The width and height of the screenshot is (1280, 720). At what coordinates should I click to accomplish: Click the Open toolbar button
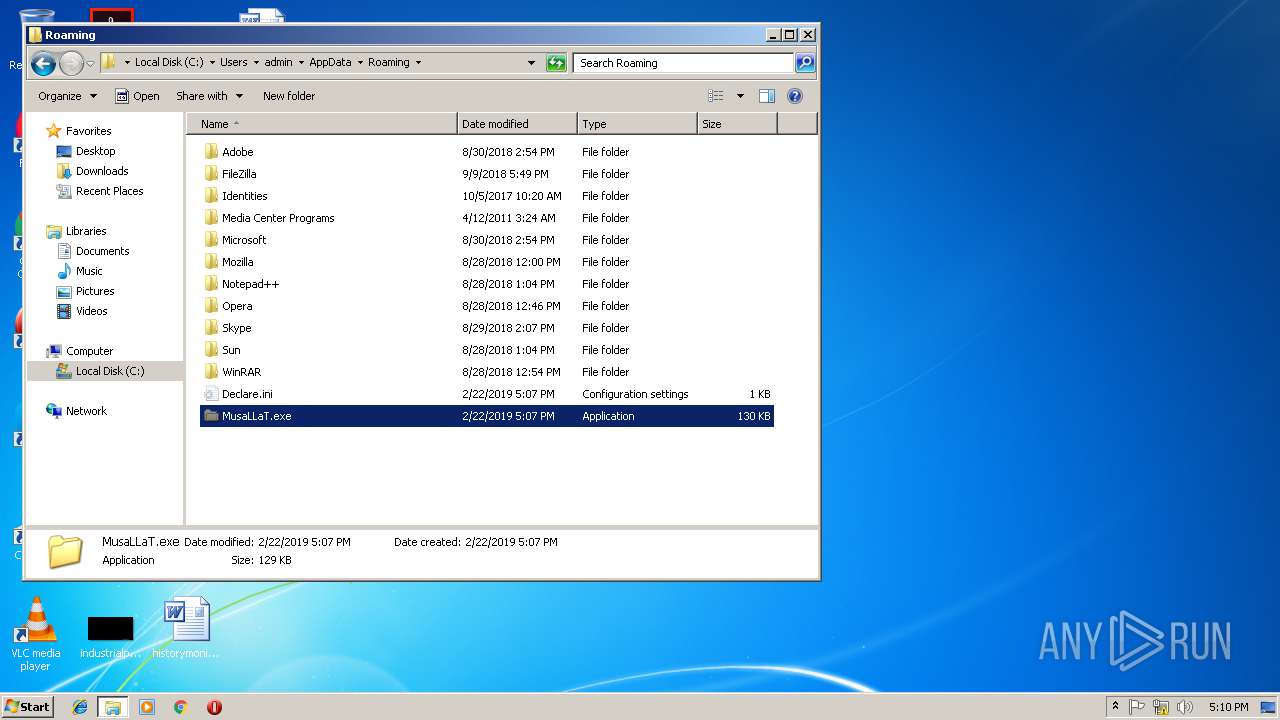(x=137, y=96)
